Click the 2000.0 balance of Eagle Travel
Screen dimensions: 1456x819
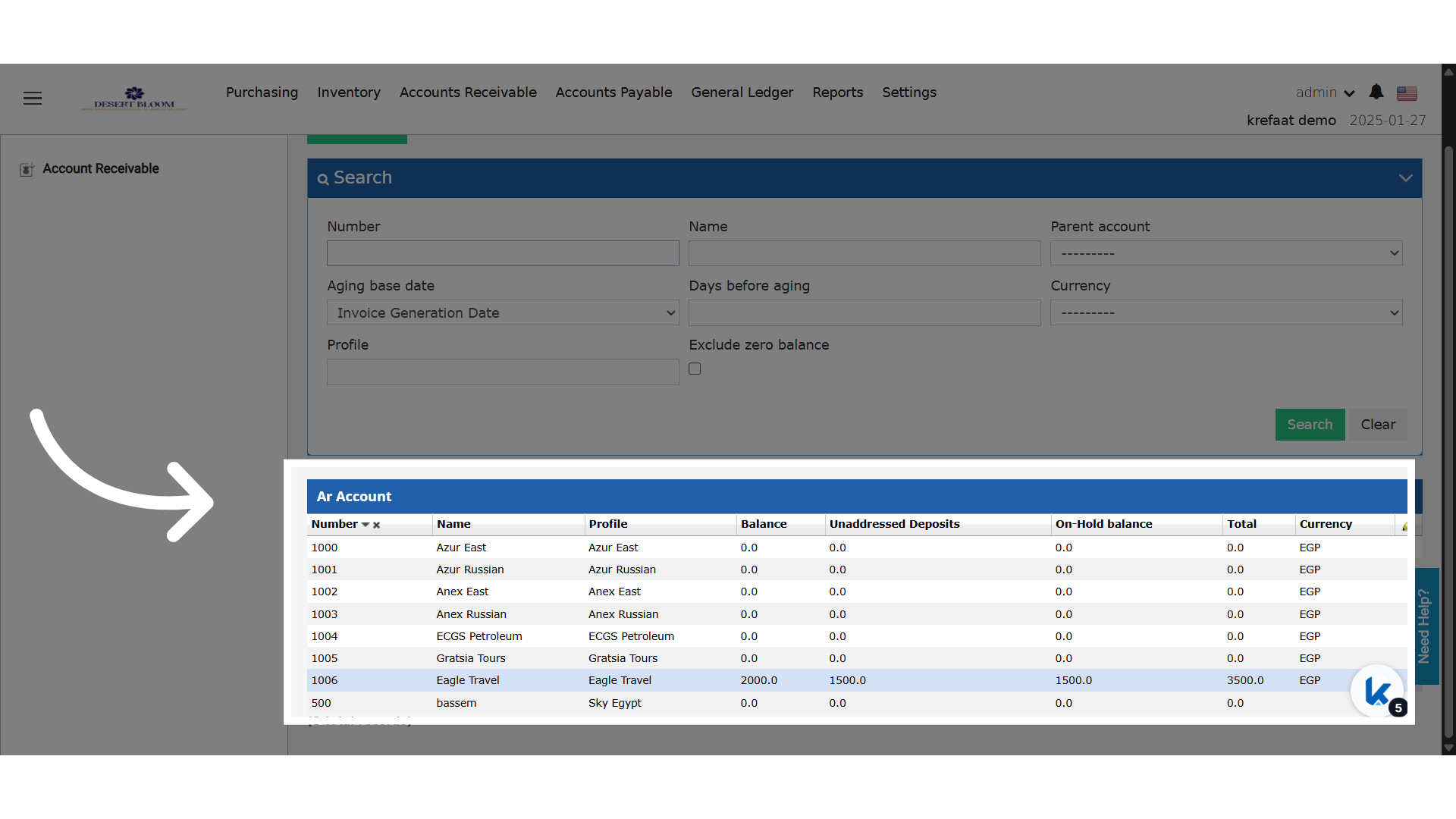[x=759, y=680]
